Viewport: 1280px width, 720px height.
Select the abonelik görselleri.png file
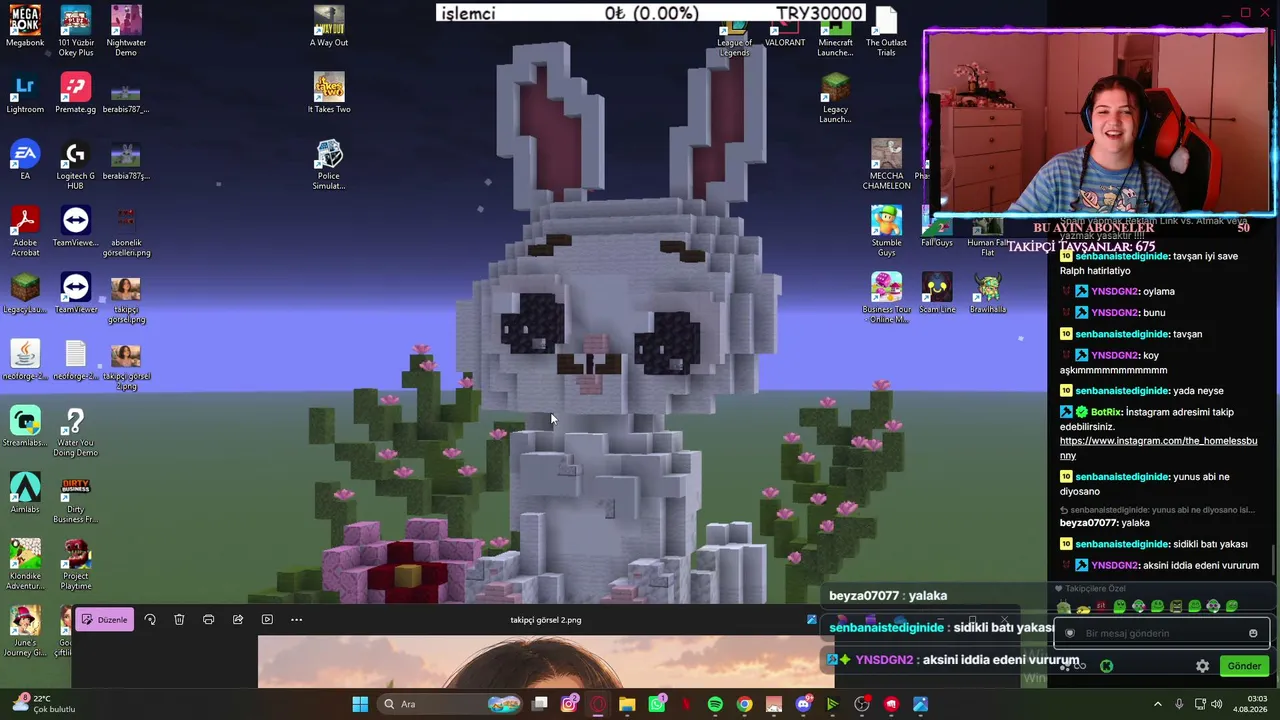click(125, 232)
